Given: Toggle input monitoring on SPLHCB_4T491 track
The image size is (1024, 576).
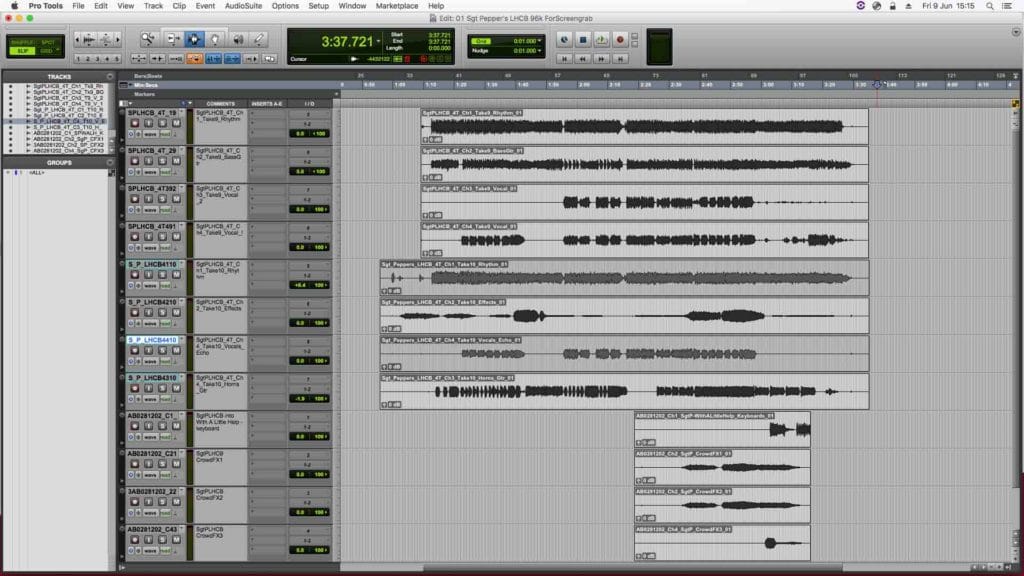Looking at the screenshot, I should click(149, 237).
